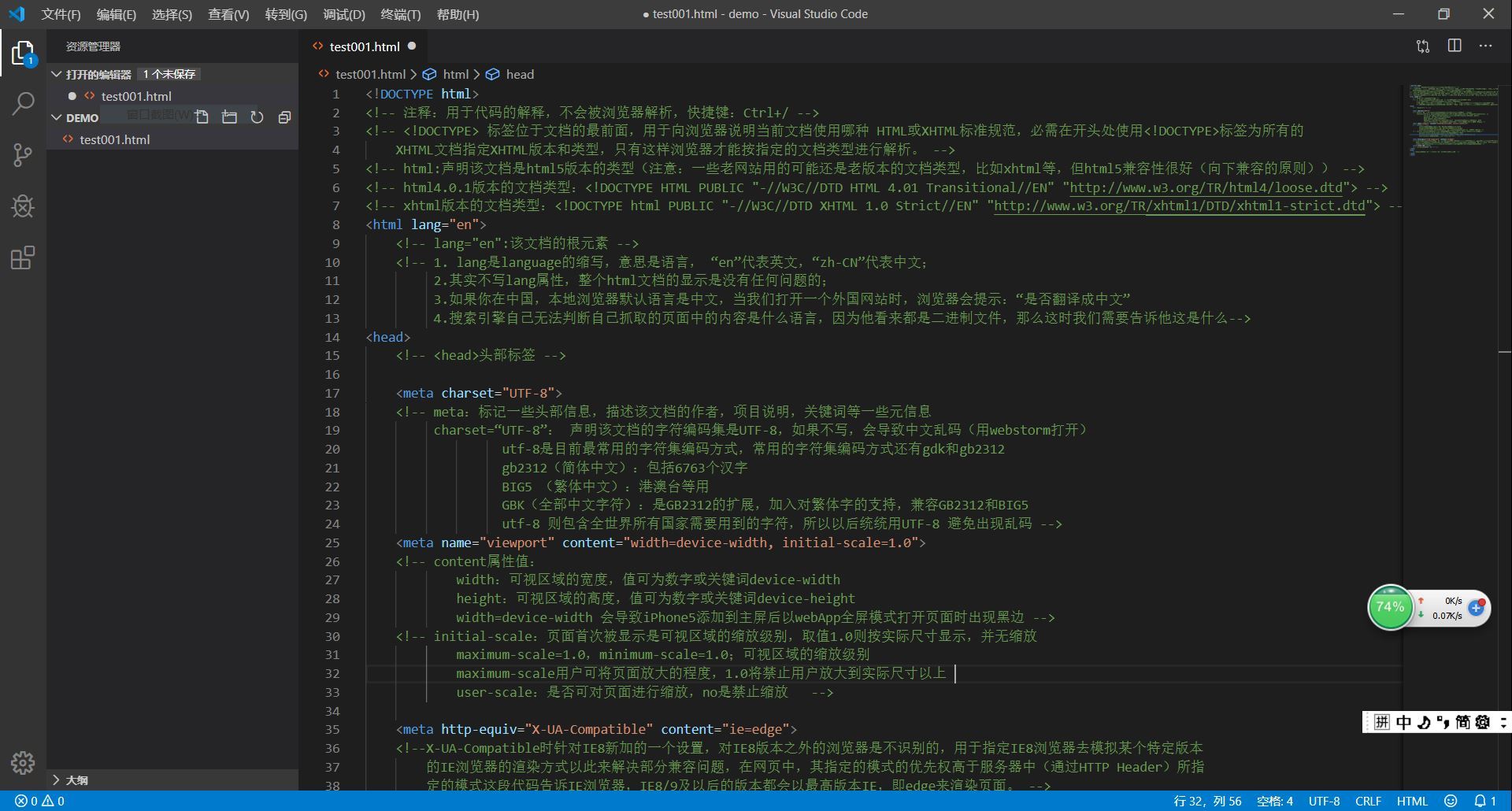
Task: Change end of line CRLF setting
Action: click(1368, 801)
